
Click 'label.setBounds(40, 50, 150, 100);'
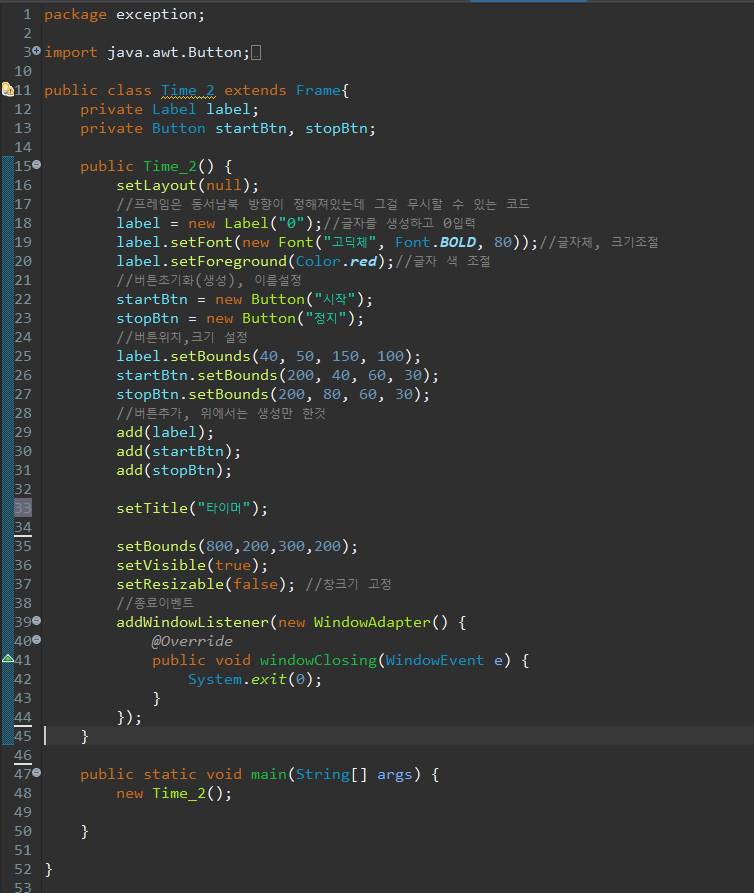click(x=268, y=357)
